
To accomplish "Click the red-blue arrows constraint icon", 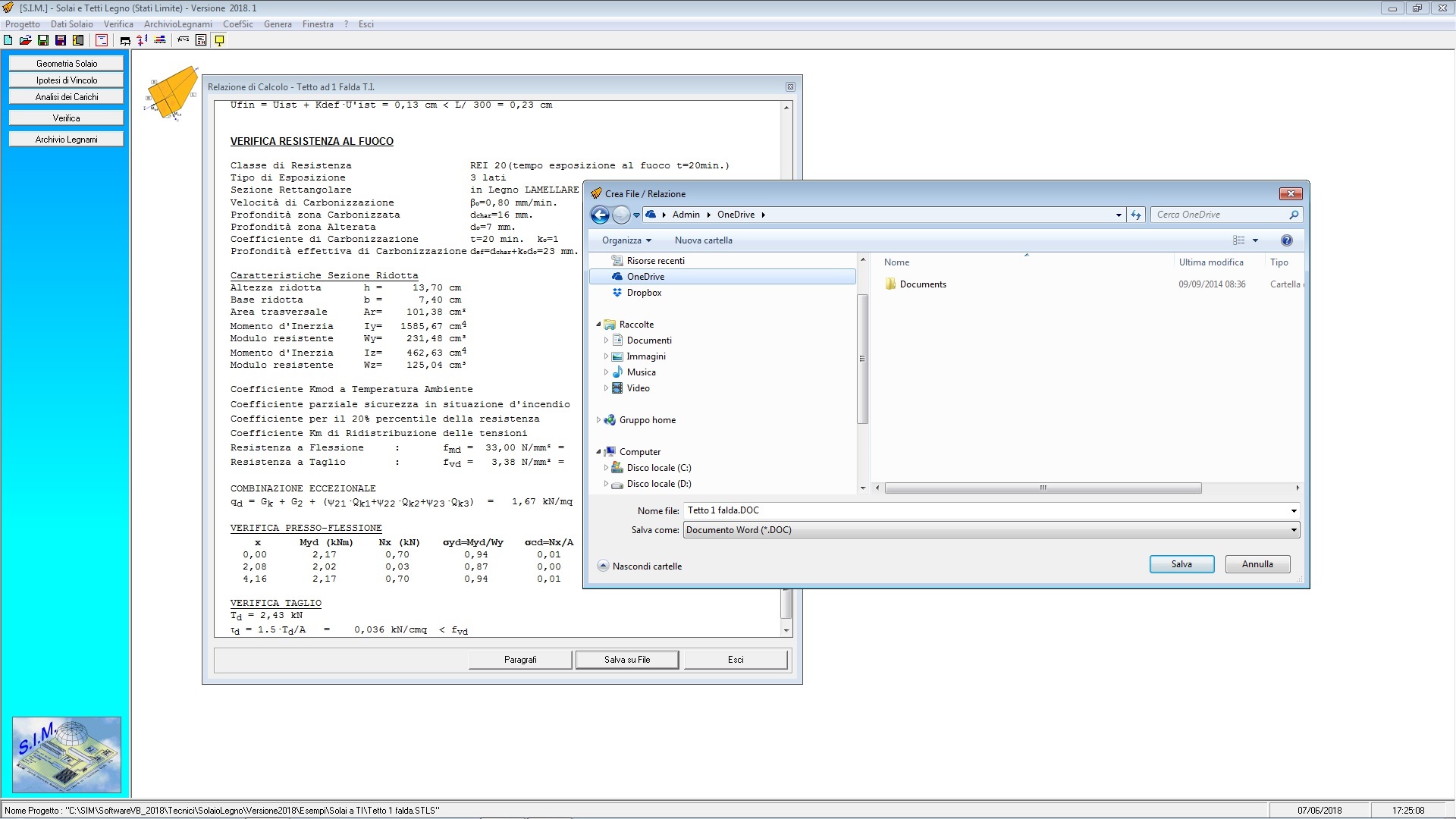I will 142,40.
